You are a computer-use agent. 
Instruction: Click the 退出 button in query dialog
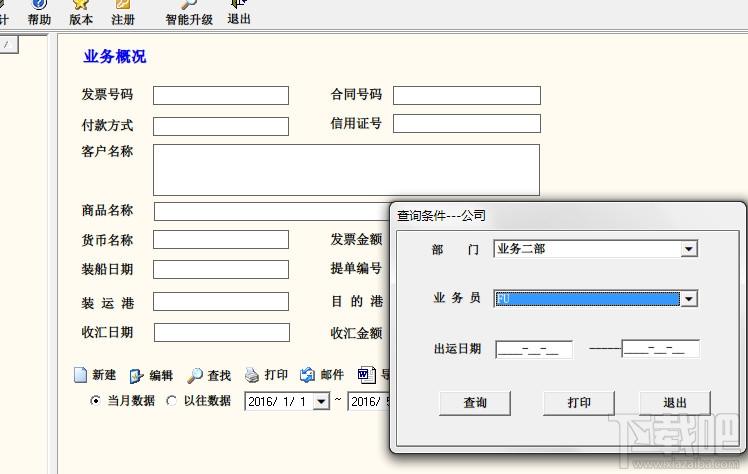click(x=675, y=403)
